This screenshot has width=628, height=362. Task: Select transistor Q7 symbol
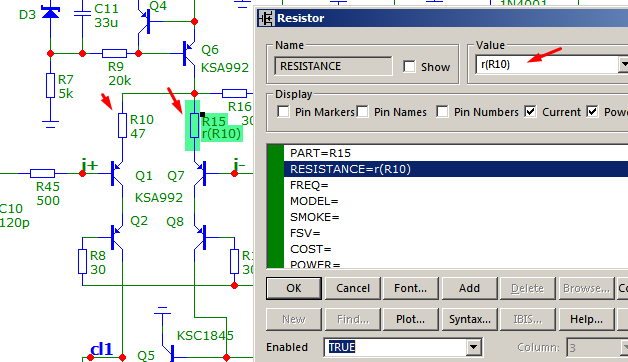coord(201,173)
